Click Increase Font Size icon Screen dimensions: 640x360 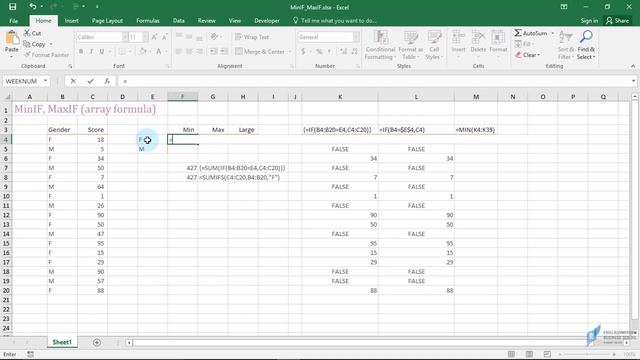click(154, 37)
